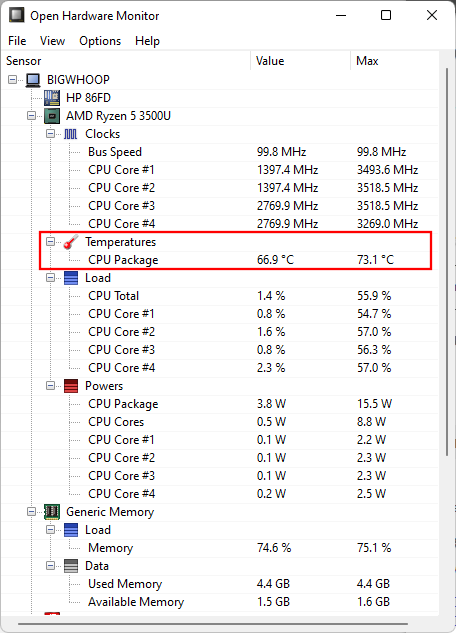The image size is (456, 633).
Task: Click the 73.1 °C max temperature
Action: click(x=375, y=260)
